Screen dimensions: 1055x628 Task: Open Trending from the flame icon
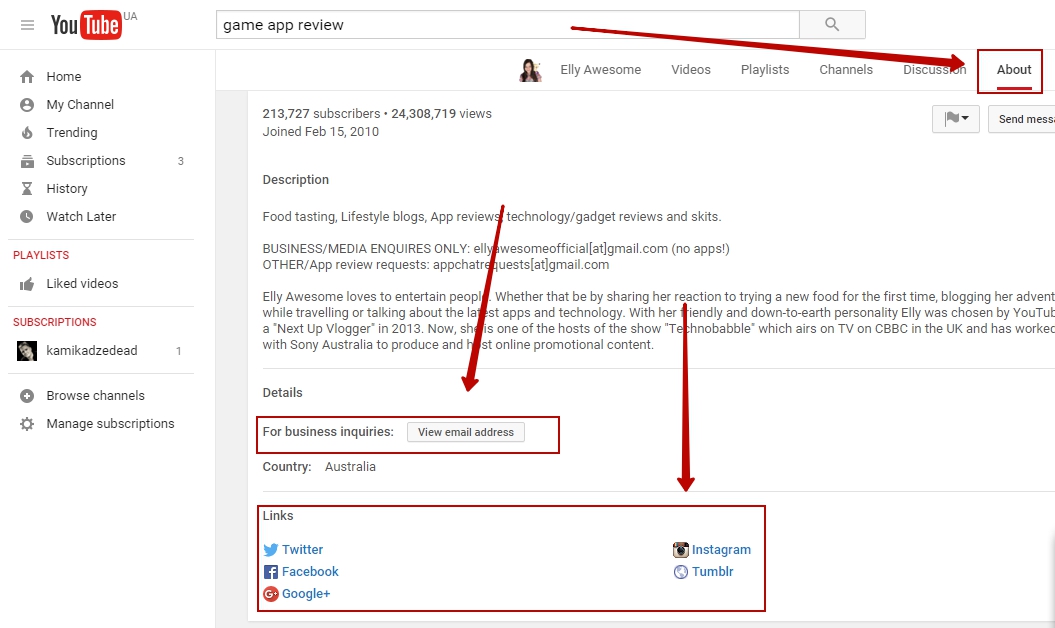27,133
